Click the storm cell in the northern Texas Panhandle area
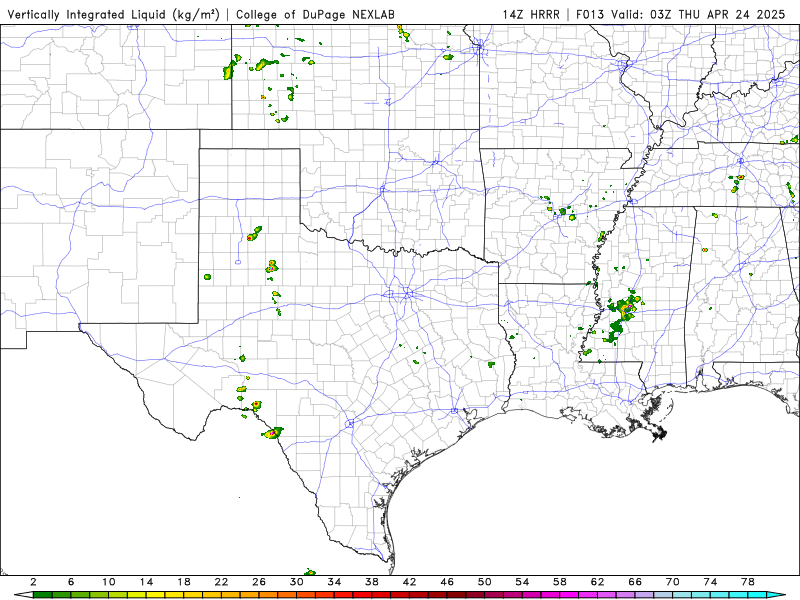Image resolution: width=800 pixels, height=600 pixels. [x=254, y=234]
